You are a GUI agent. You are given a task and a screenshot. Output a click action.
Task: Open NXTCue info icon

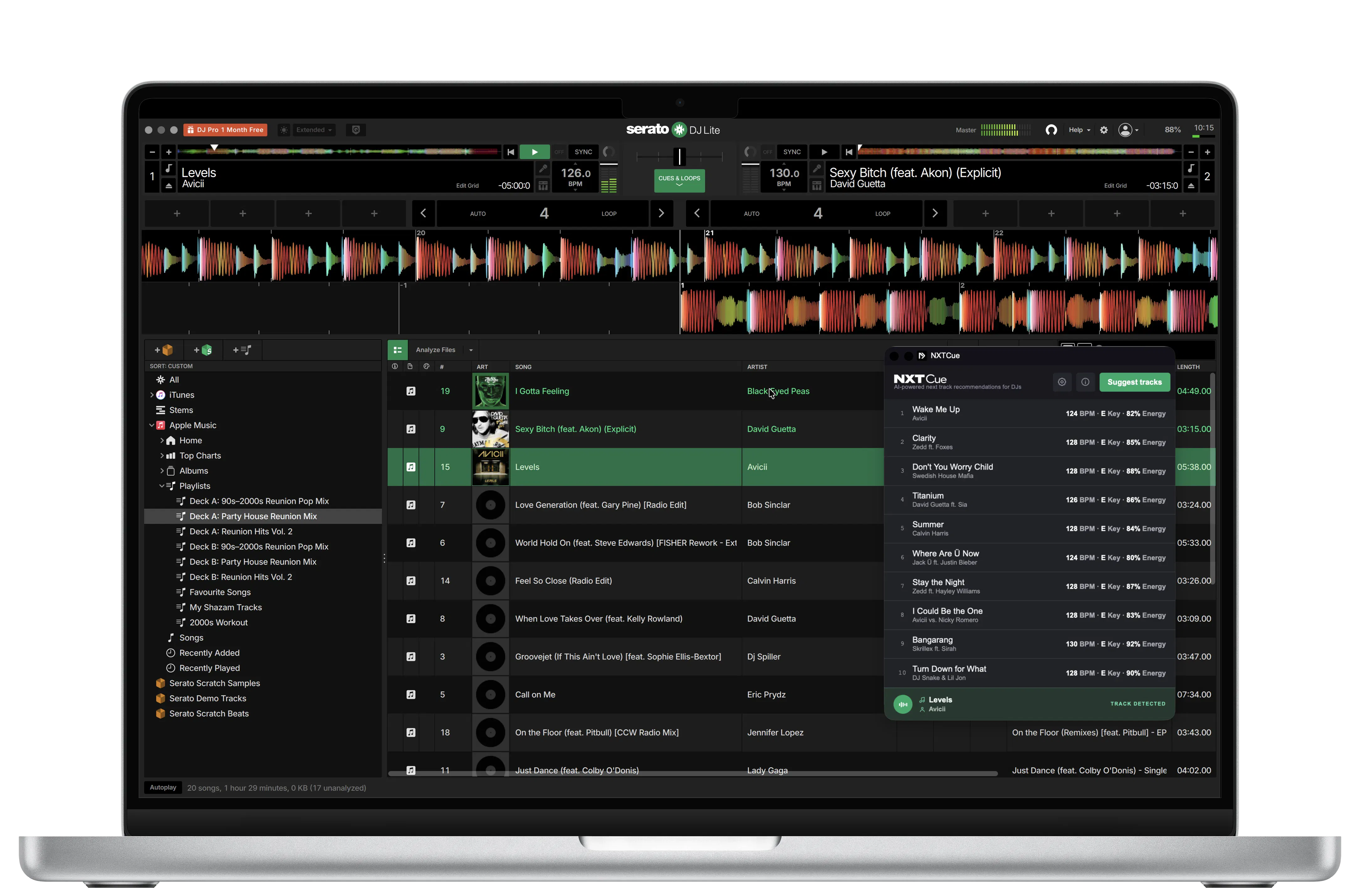(x=1085, y=382)
